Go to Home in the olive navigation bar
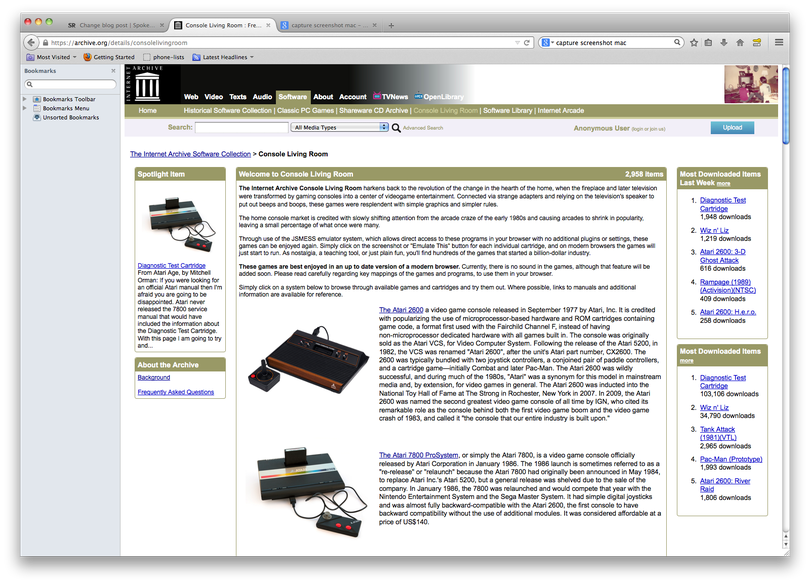The width and height of the screenshot is (810, 584). pyautogui.click(x=147, y=111)
